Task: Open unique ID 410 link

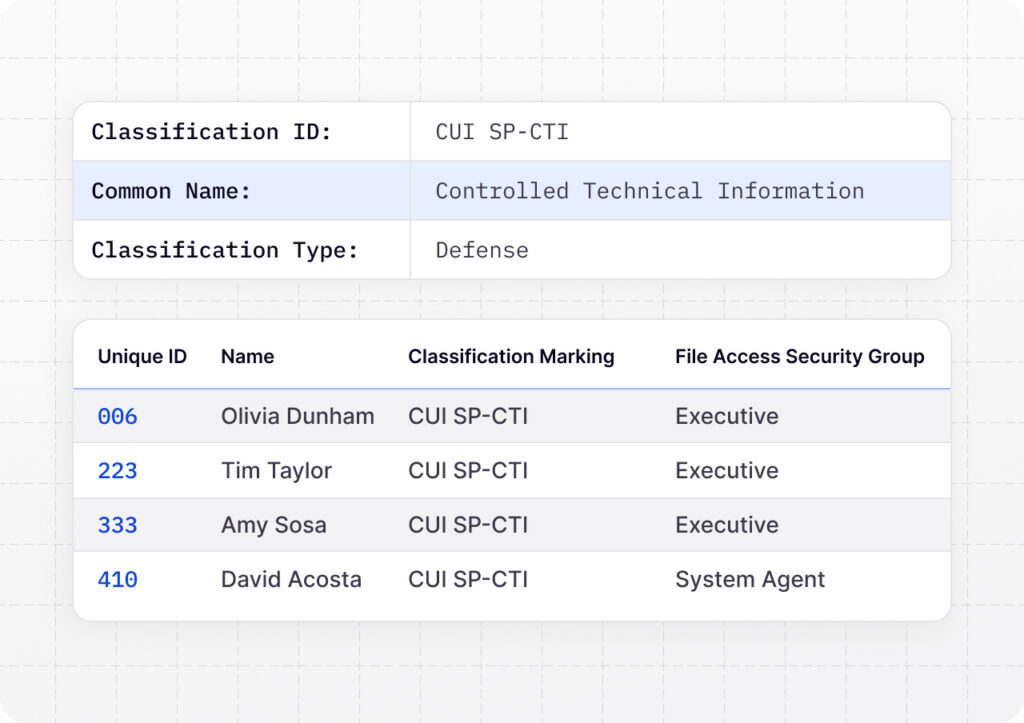Action: click(x=117, y=579)
